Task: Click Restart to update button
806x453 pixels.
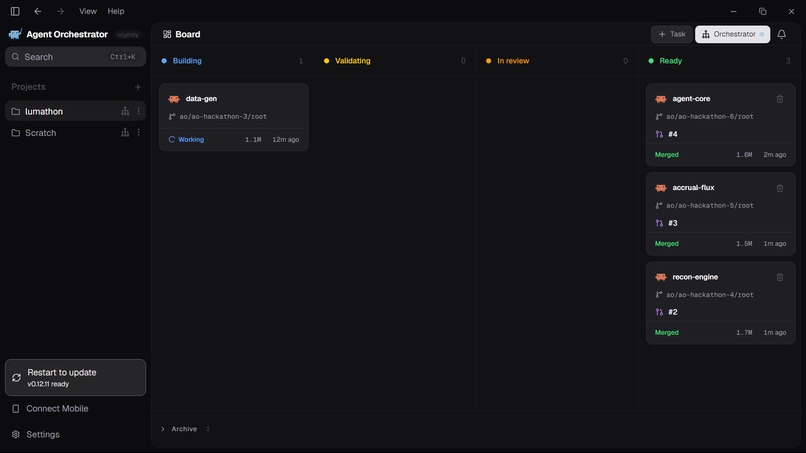Action: pyautogui.click(x=75, y=377)
